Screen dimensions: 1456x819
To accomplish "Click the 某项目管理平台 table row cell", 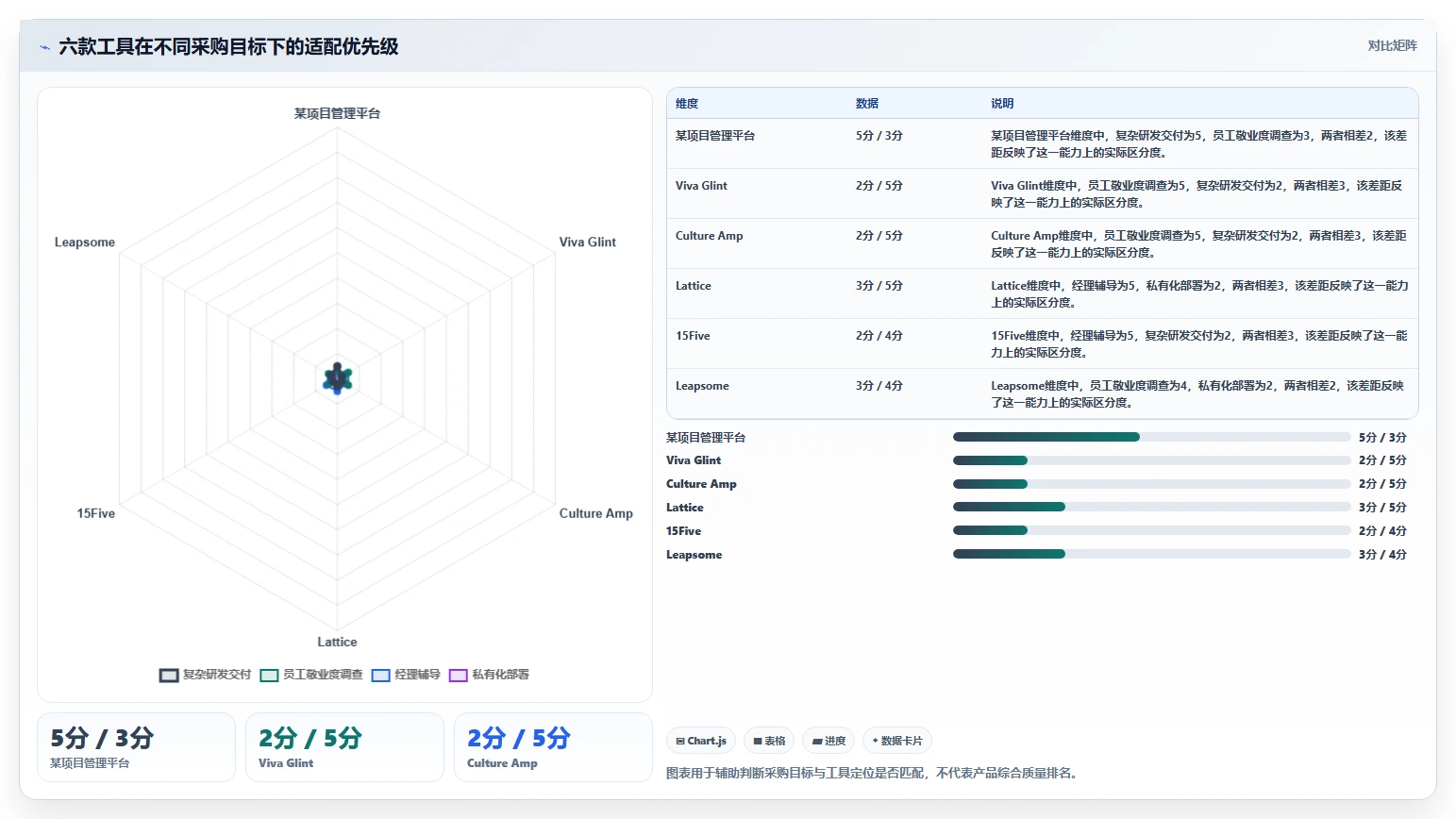I will [715, 136].
